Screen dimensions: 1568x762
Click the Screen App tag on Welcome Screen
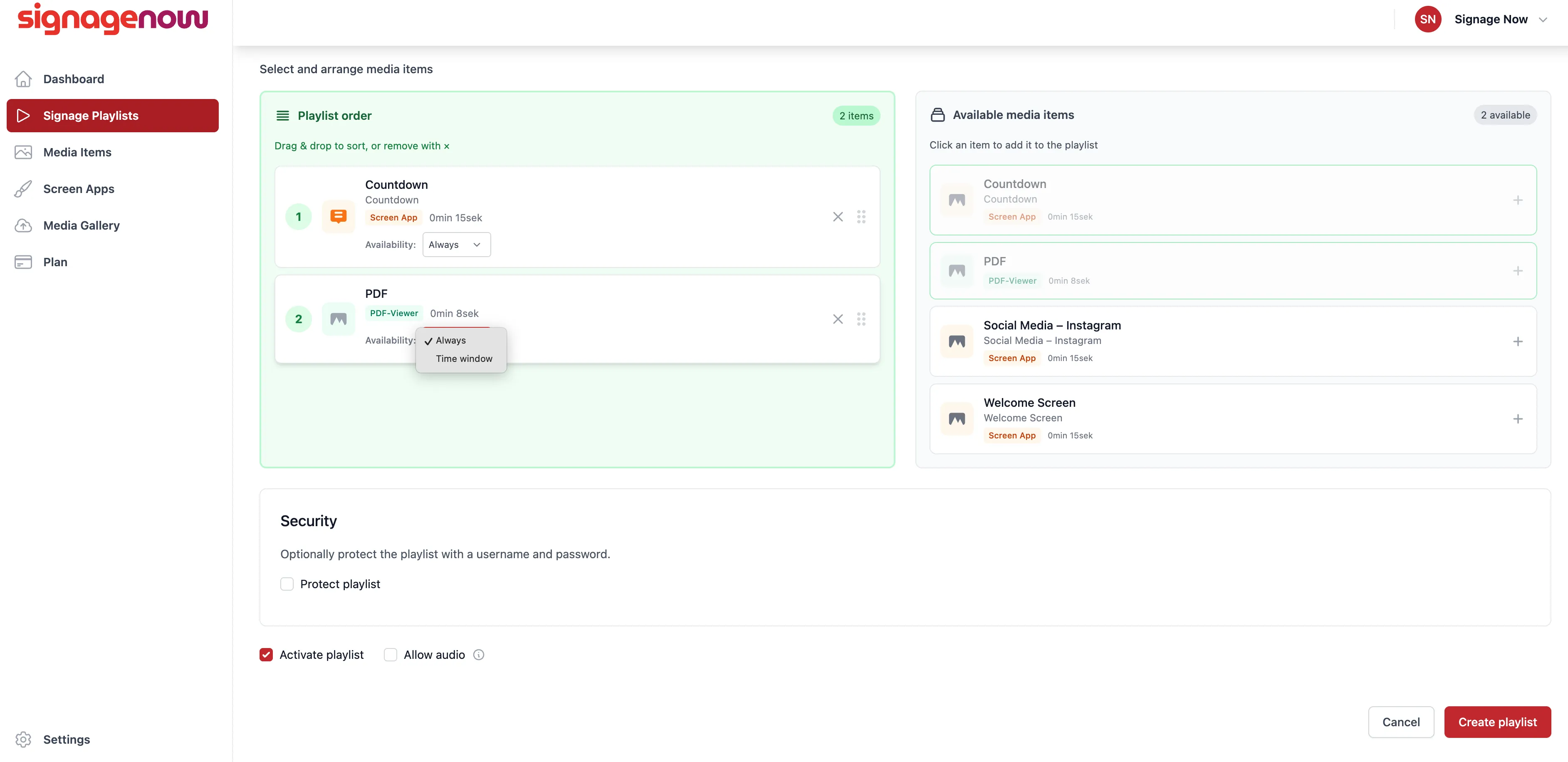point(1012,435)
